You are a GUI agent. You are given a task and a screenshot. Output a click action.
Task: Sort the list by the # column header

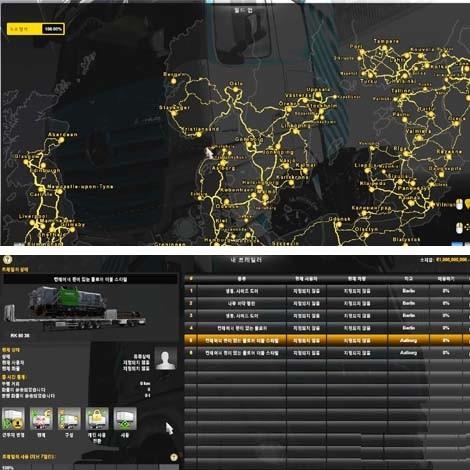coord(191,279)
